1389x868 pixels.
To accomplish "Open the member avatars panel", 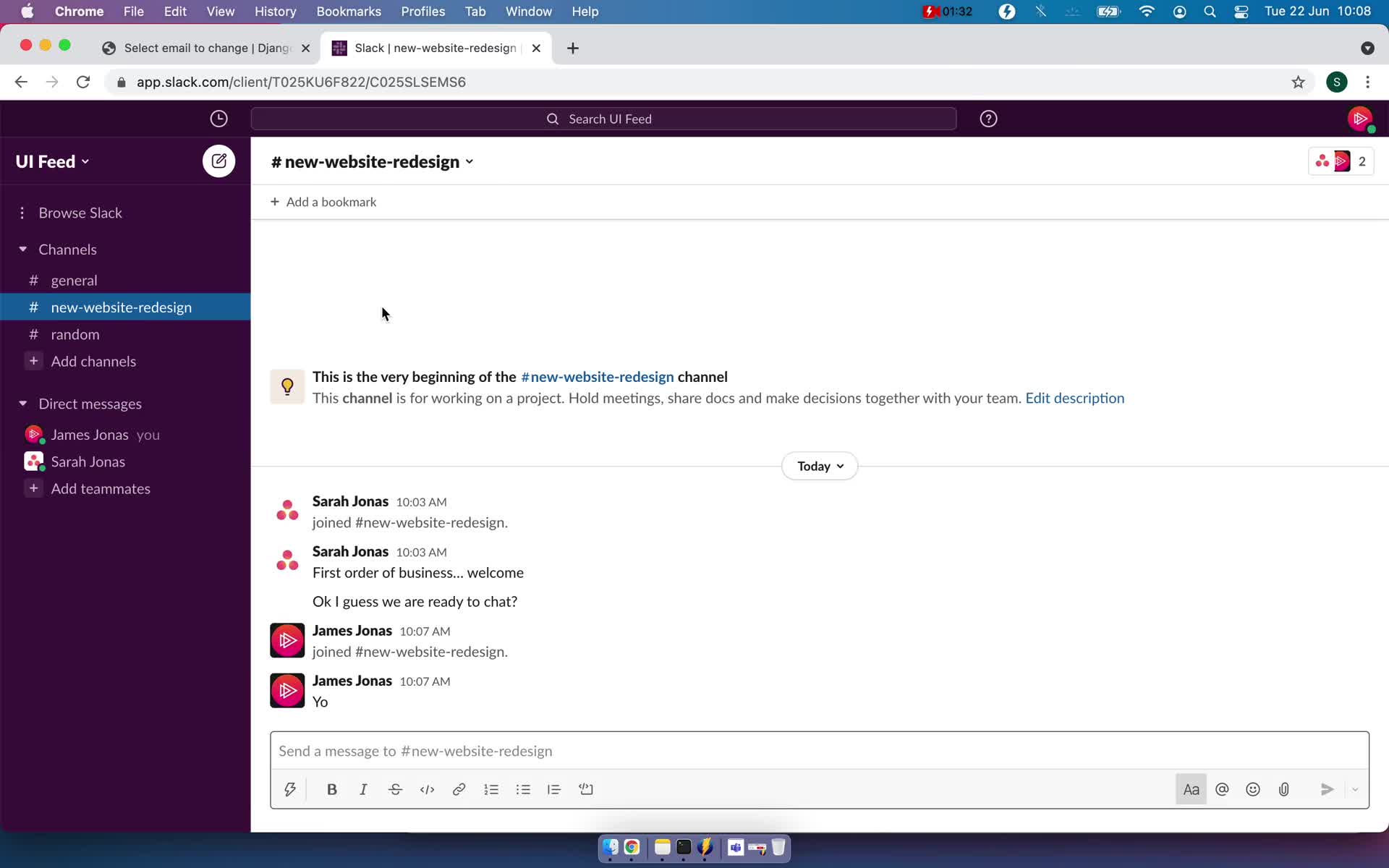I will [1340, 161].
